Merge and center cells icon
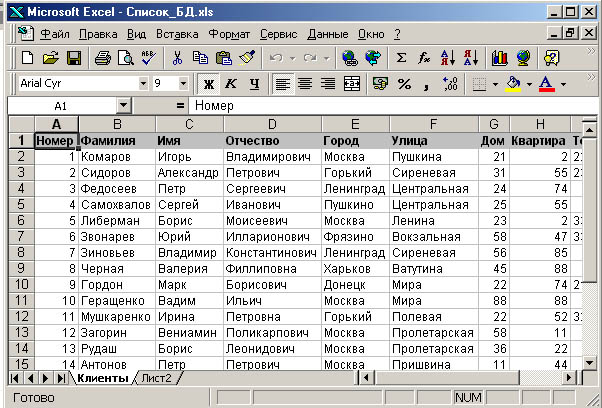Image resolution: width=602 pixels, height=408 pixels. [x=352, y=83]
